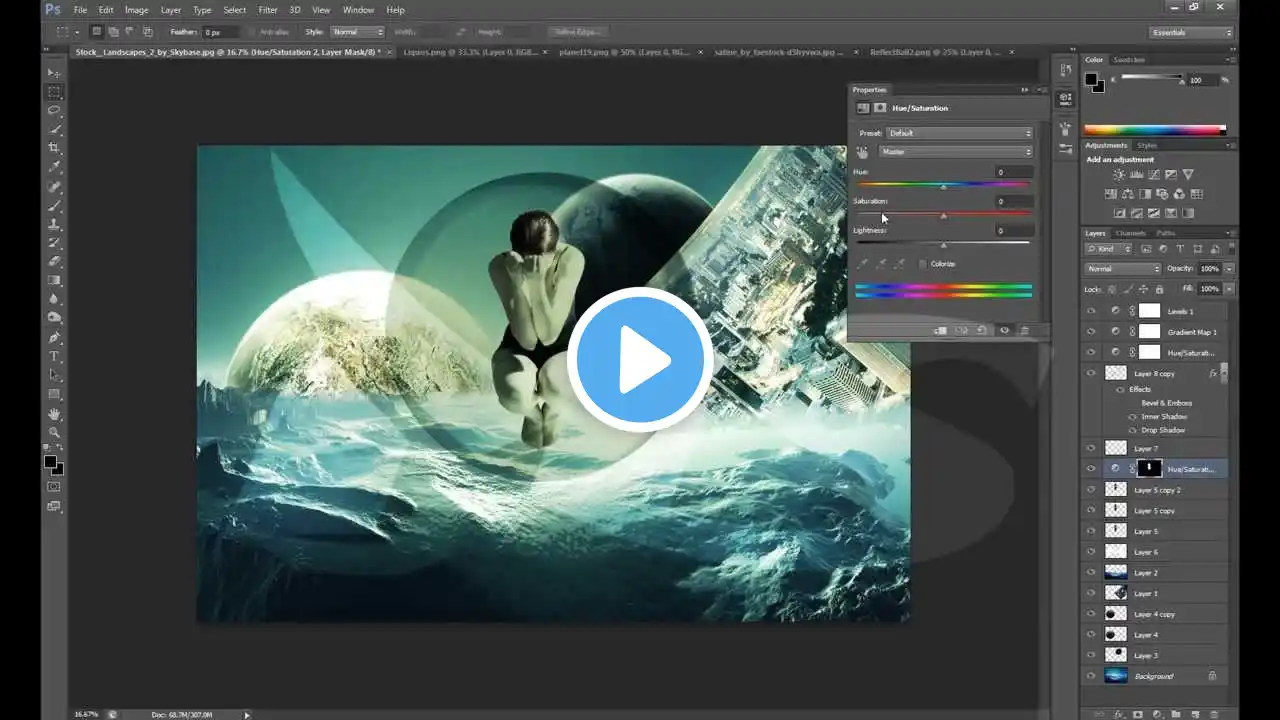
Task: Open the Preset dropdown in Properties
Action: click(x=958, y=133)
